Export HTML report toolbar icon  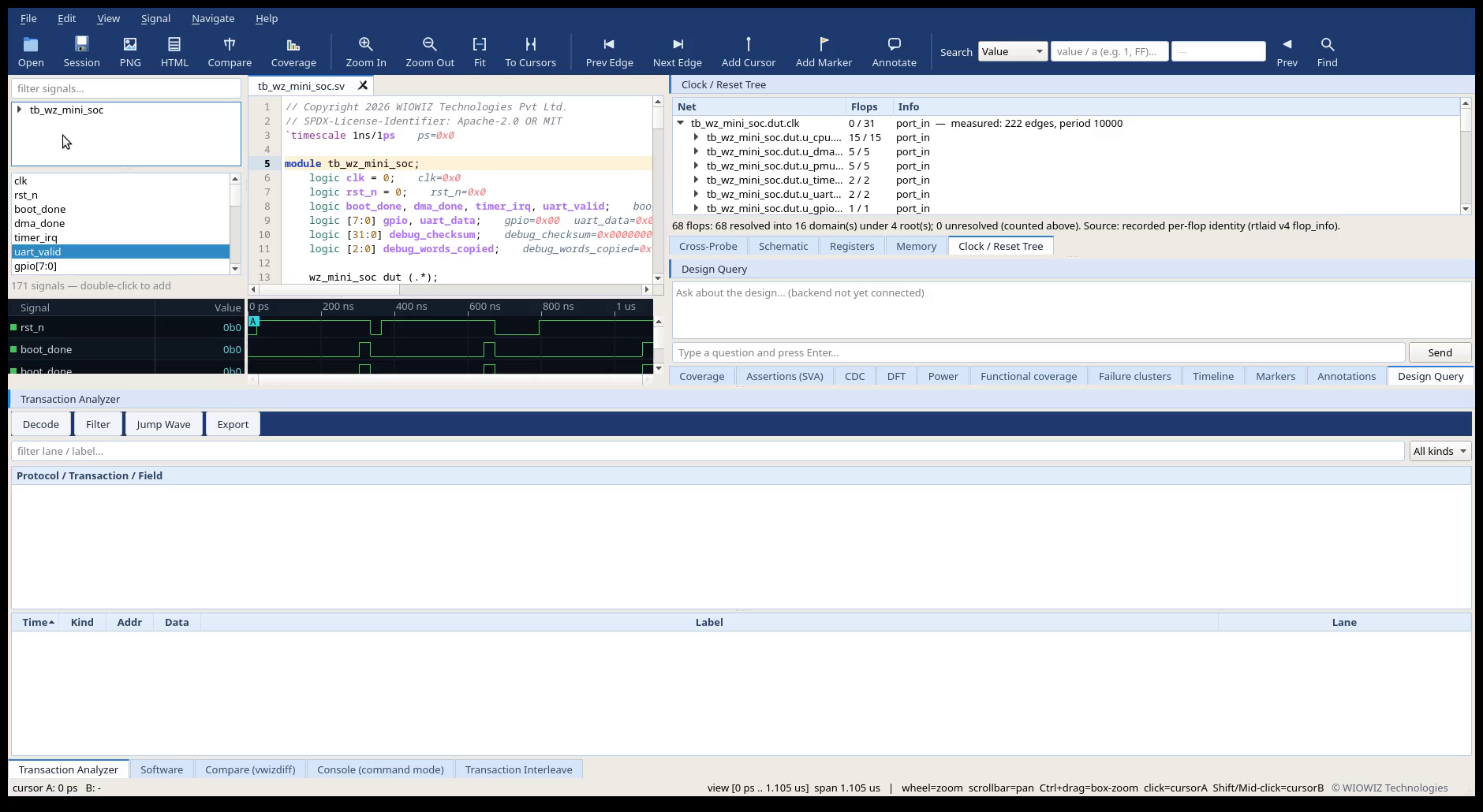click(x=174, y=52)
